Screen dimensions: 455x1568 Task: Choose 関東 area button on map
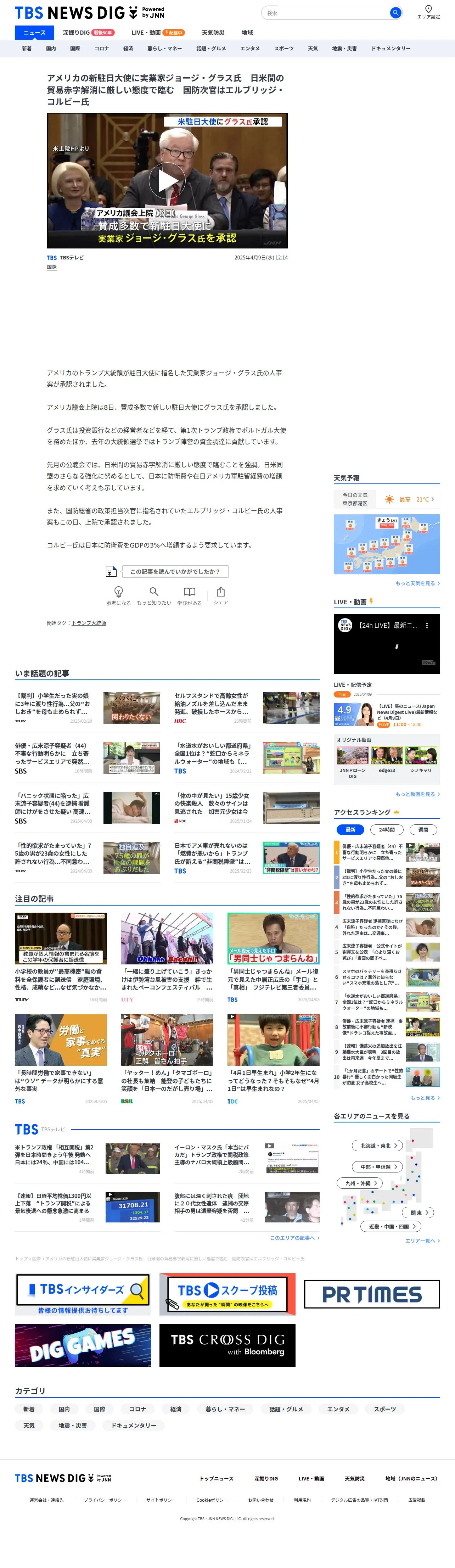(x=419, y=1213)
